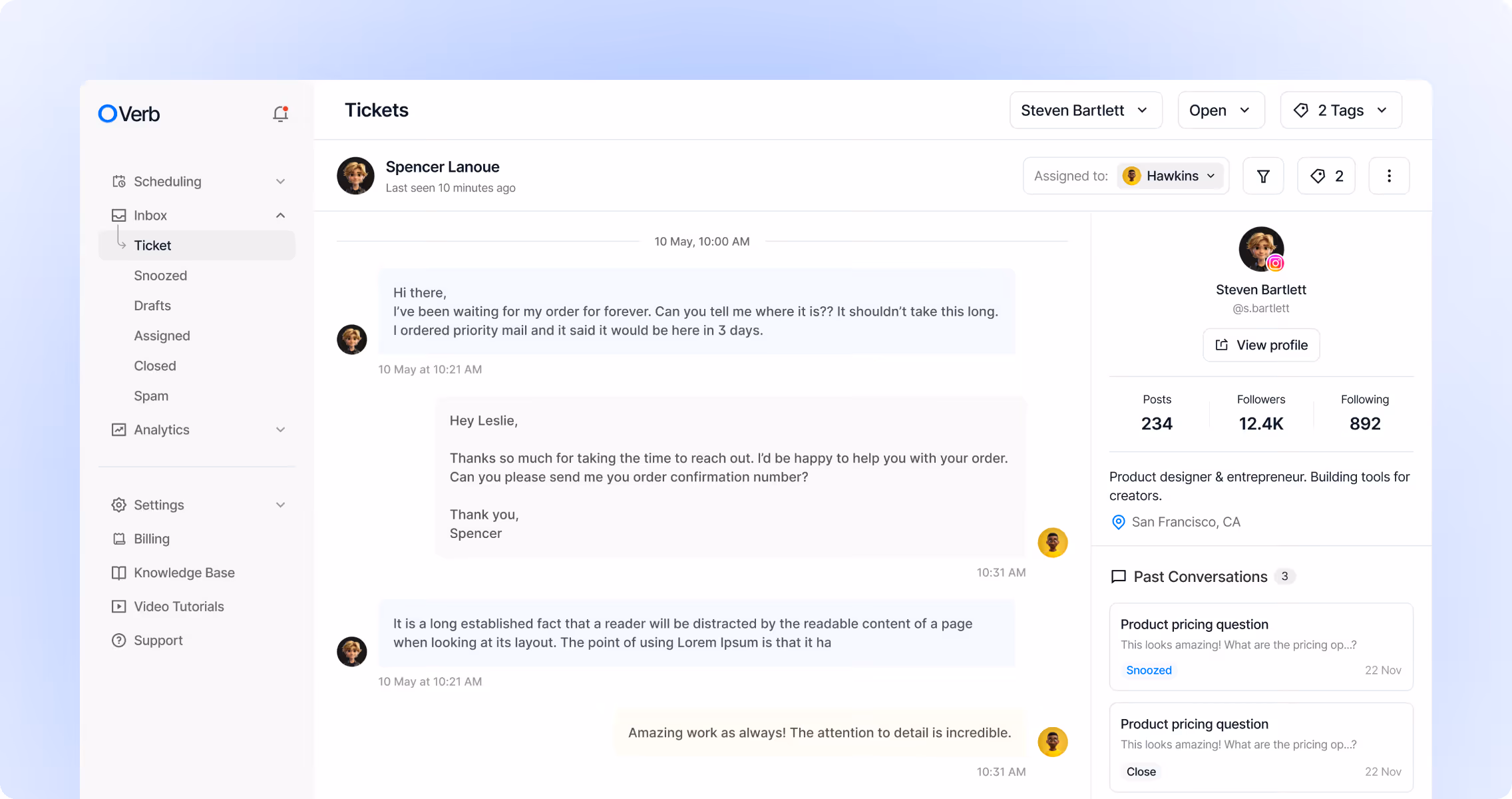Viewport: 1512px width, 799px height.
Task: Open the 2 Tags dropdown
Action: point(1340,111)
